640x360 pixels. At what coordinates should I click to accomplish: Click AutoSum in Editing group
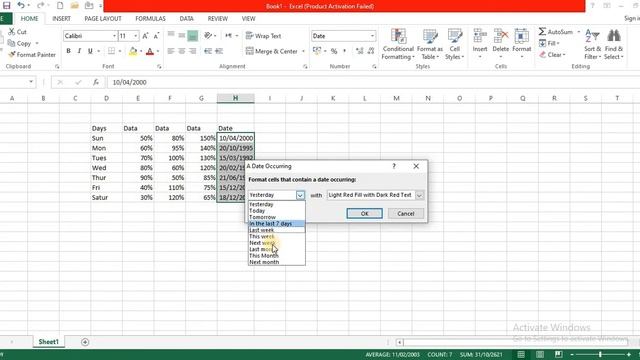(556, 32)
